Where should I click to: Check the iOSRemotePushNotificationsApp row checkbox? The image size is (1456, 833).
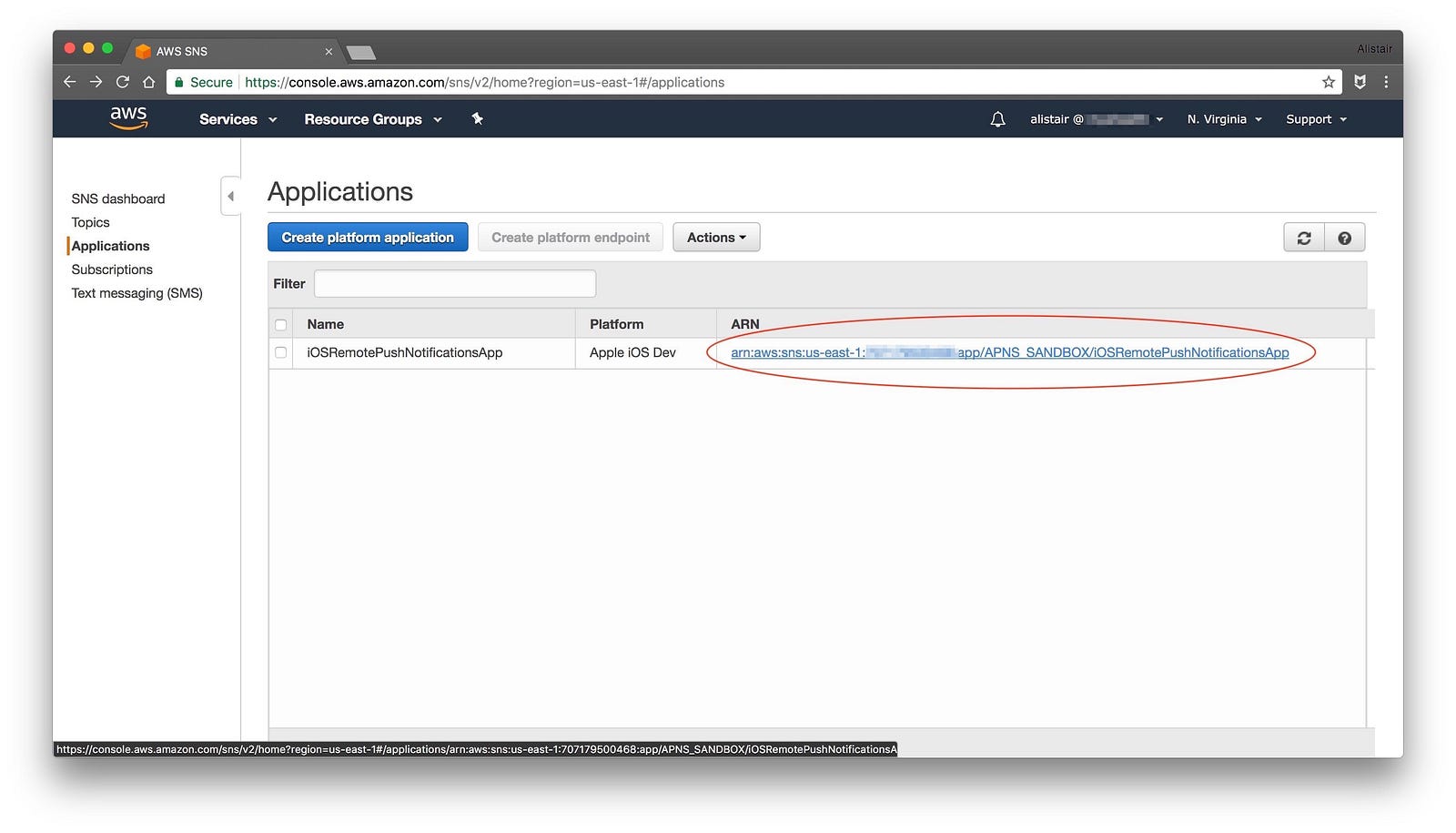281,352
